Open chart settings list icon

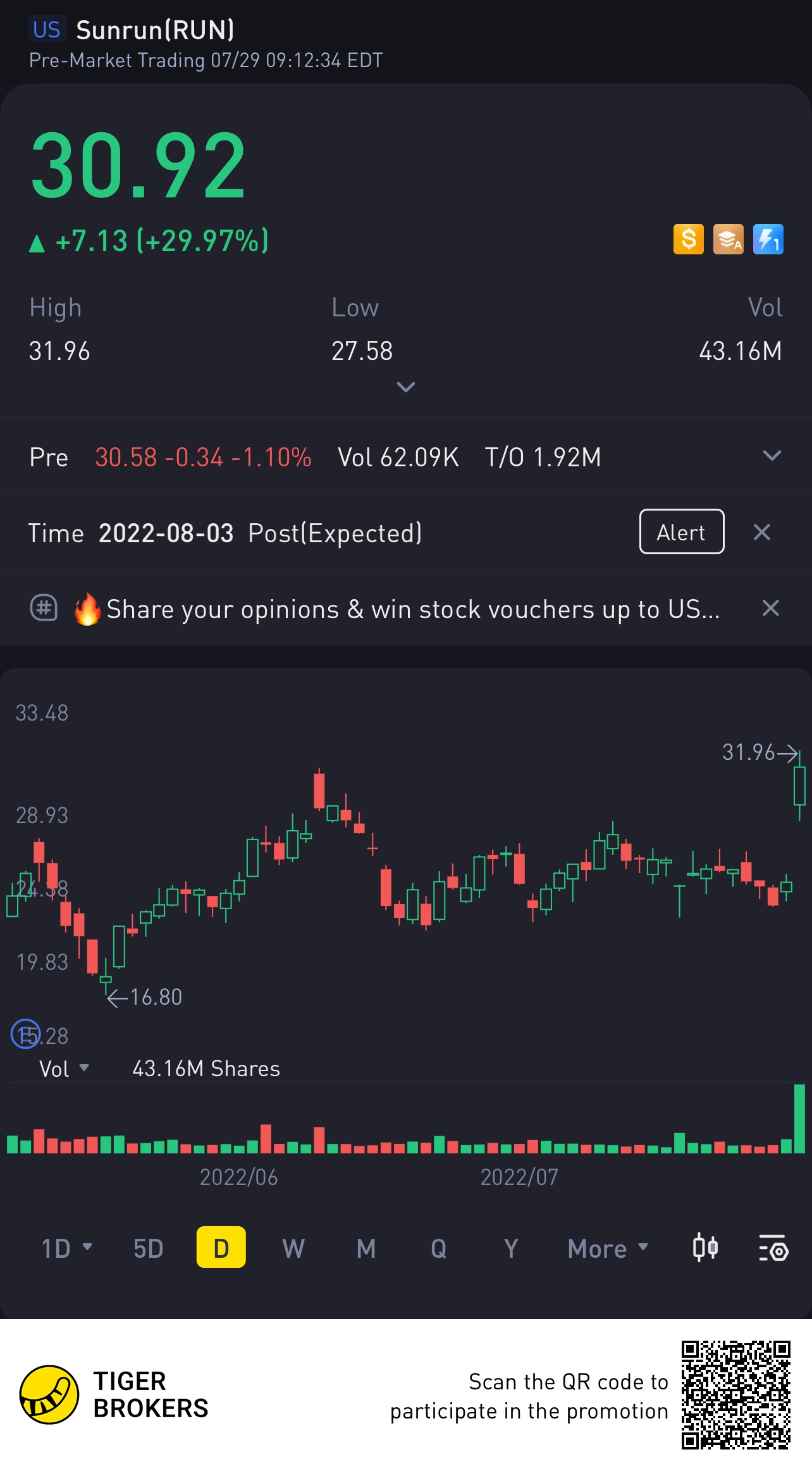point(773,1248)
